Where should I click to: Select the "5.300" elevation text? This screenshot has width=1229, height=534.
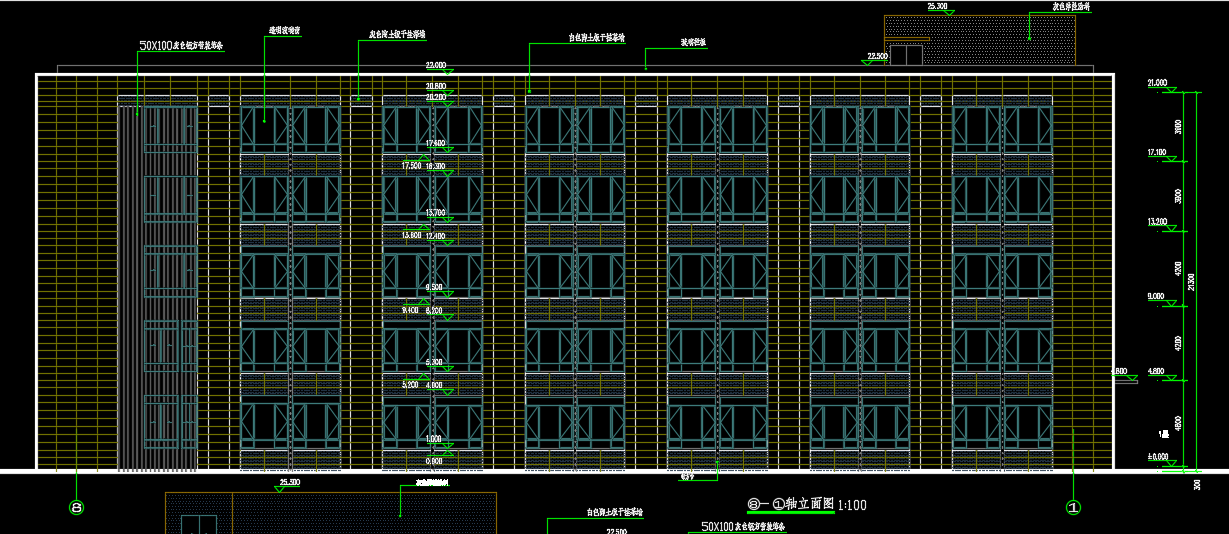point(434,362)
